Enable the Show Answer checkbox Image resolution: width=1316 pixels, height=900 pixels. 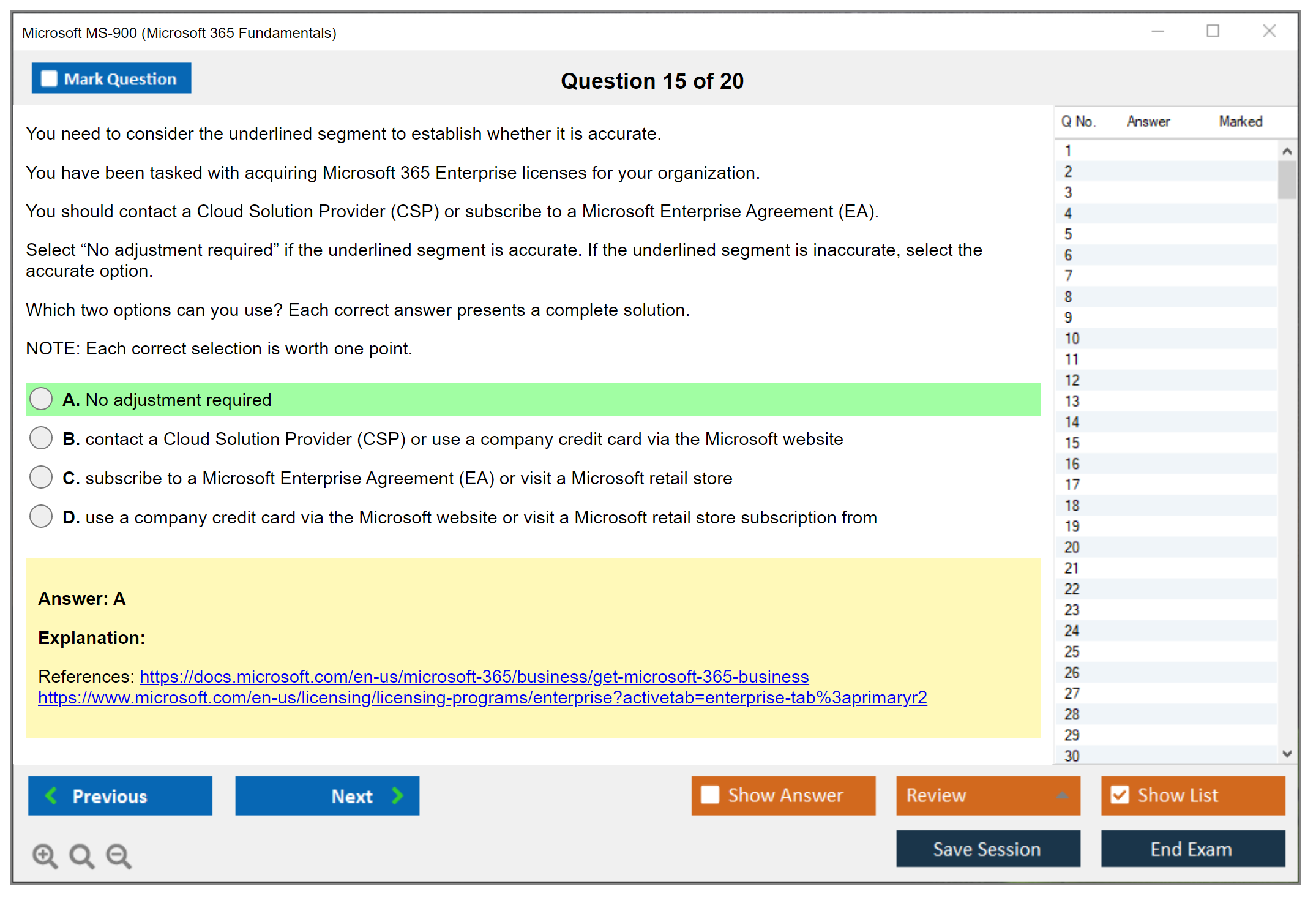tap(710, 795)
